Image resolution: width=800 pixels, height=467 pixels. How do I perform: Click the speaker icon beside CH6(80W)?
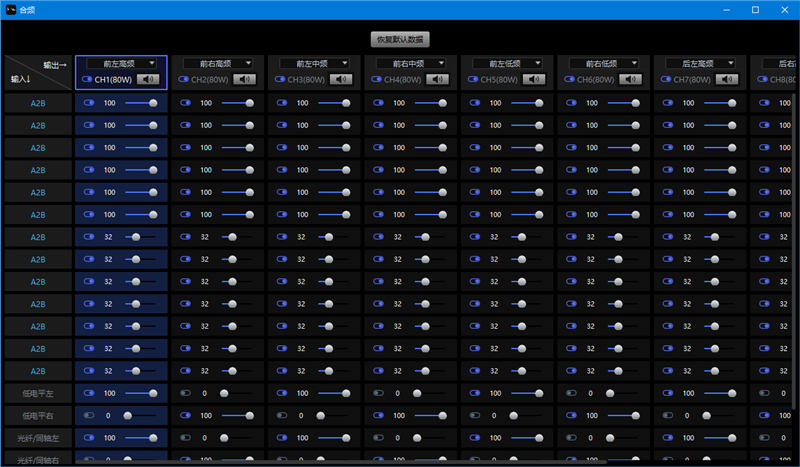click(630, 79)
